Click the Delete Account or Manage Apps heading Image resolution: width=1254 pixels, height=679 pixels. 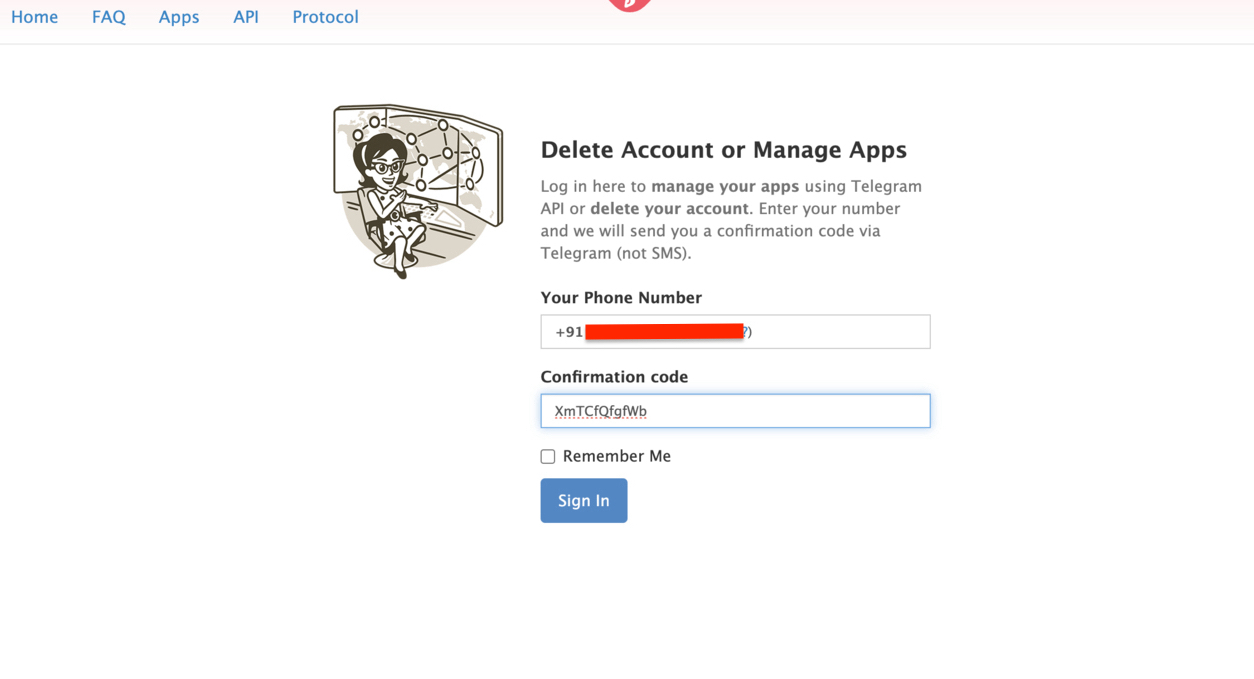tap(723, 150)
